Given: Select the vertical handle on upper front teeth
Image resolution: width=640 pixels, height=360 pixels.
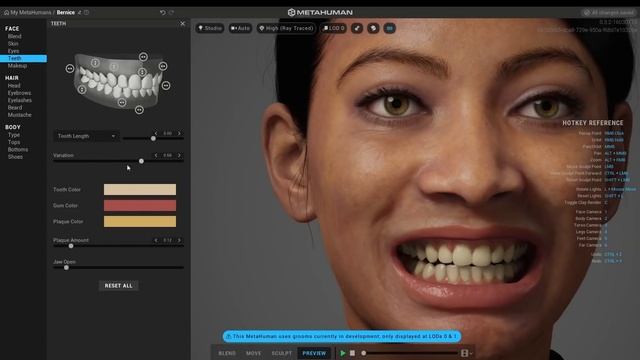Looking at the screenshot, I should coord(142,72).
